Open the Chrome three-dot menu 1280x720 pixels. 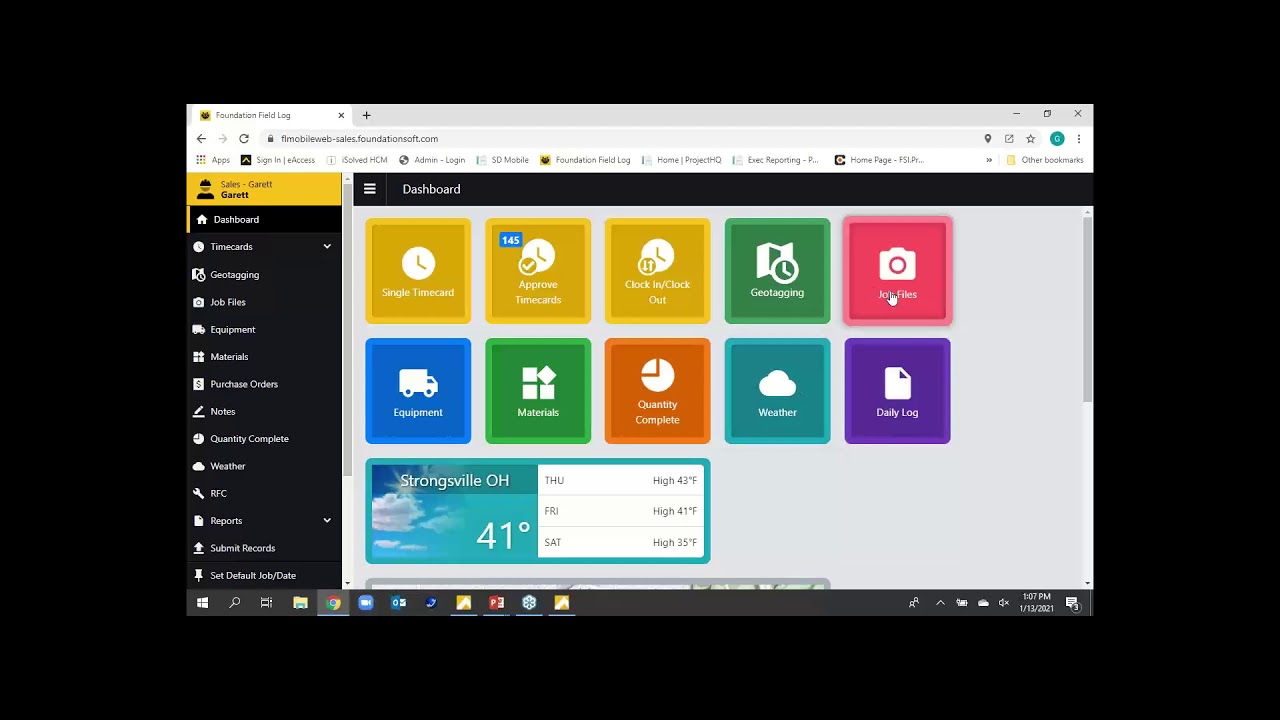1079,139
